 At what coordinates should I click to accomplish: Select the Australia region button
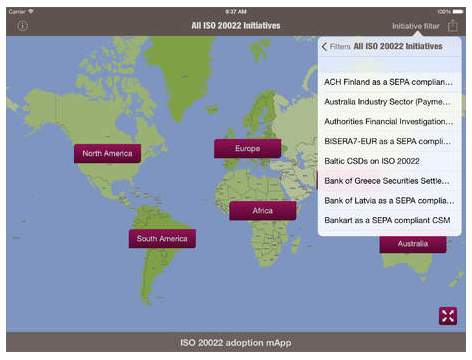pyautogui.click(x=413, y=244)
